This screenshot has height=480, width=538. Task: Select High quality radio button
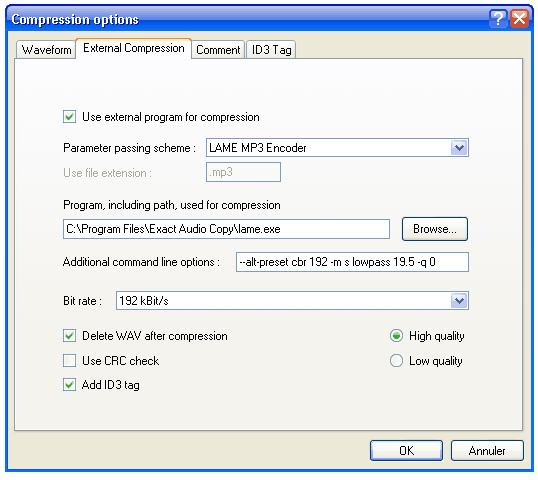(x=396, y=336)
